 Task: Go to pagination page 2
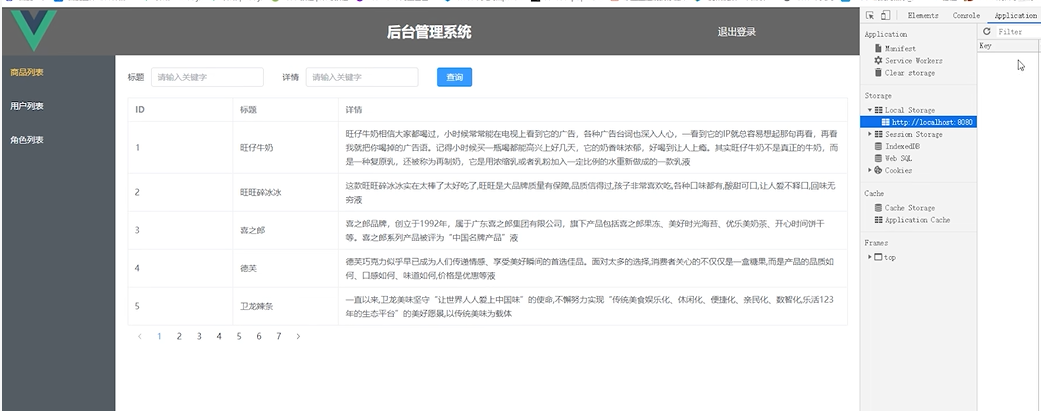click(x=179, y=336)
